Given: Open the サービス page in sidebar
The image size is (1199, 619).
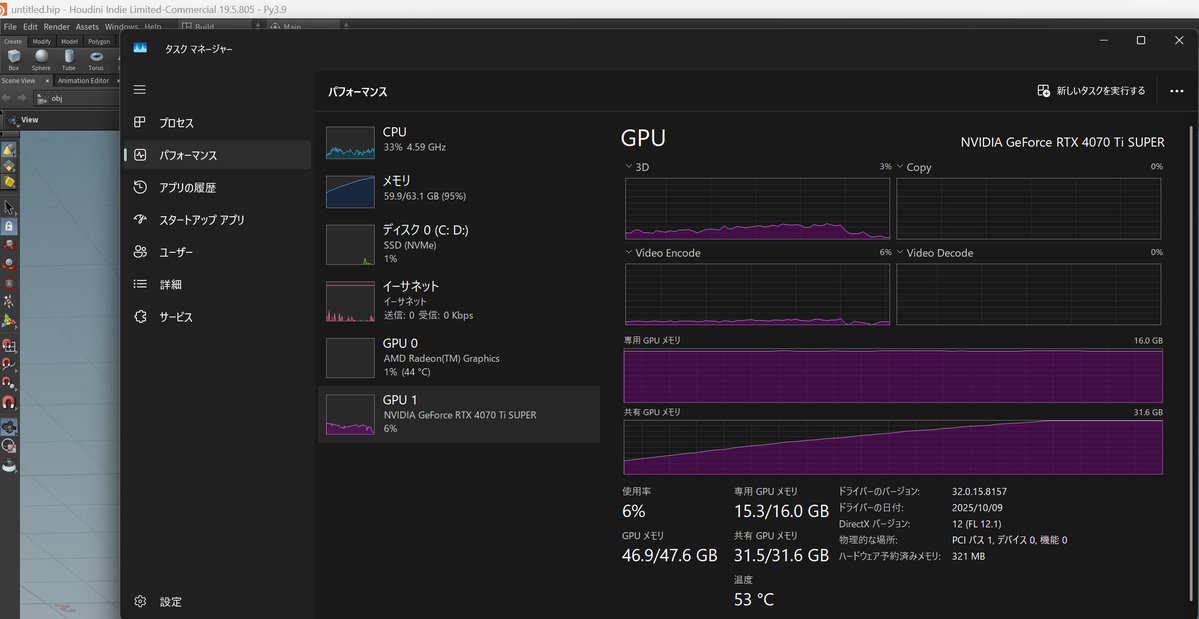Looking at the screenshot, I should pyautogui.click(x=217, y=316).
